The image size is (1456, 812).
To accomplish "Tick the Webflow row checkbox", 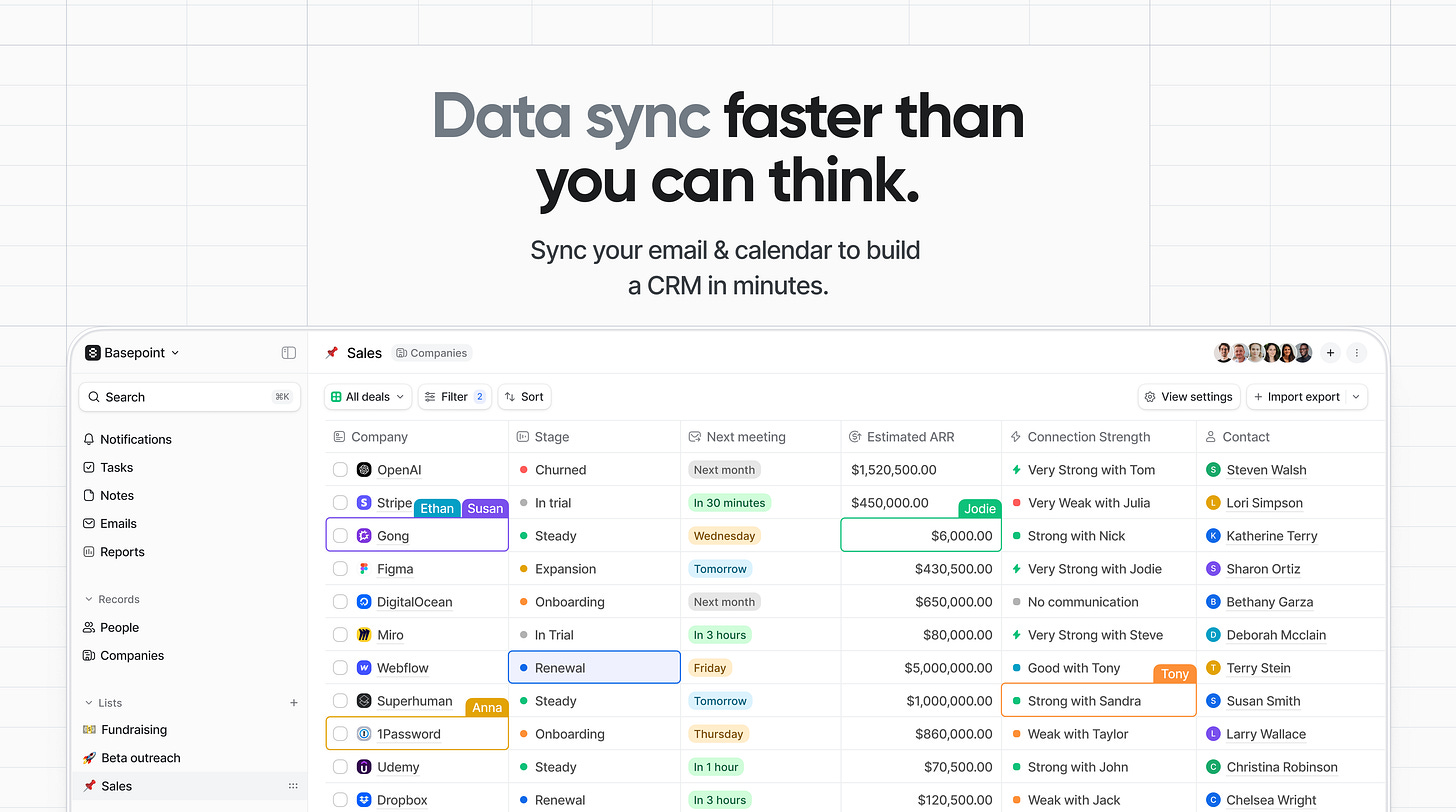I will 340,668.
